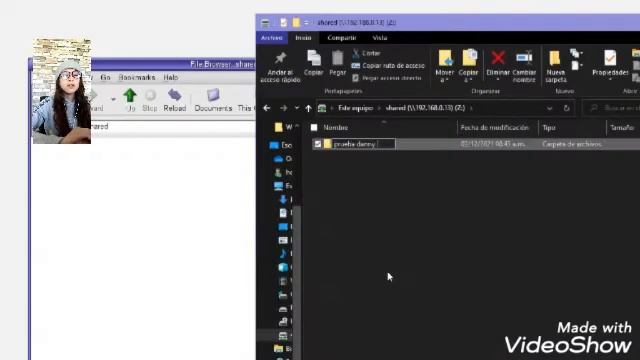Click the File Browser location field
Screen dimensions: 640x360
173,127
